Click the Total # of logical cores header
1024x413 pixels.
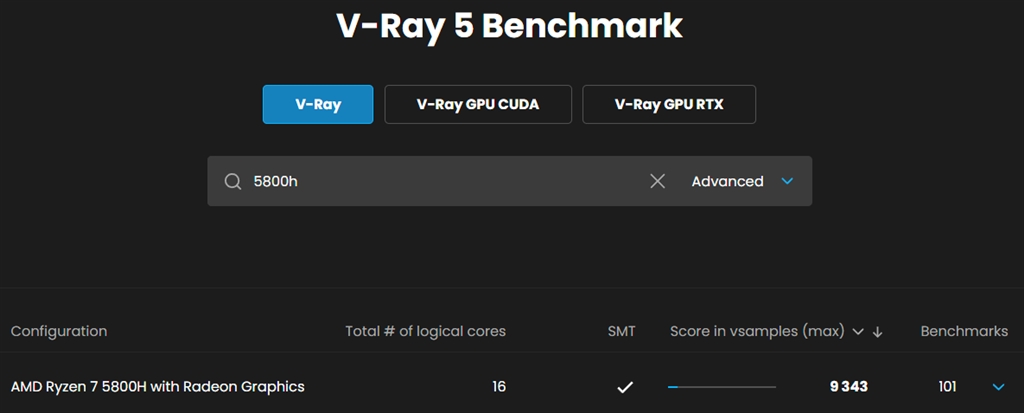pyautogui.click(x=425, y=331)
